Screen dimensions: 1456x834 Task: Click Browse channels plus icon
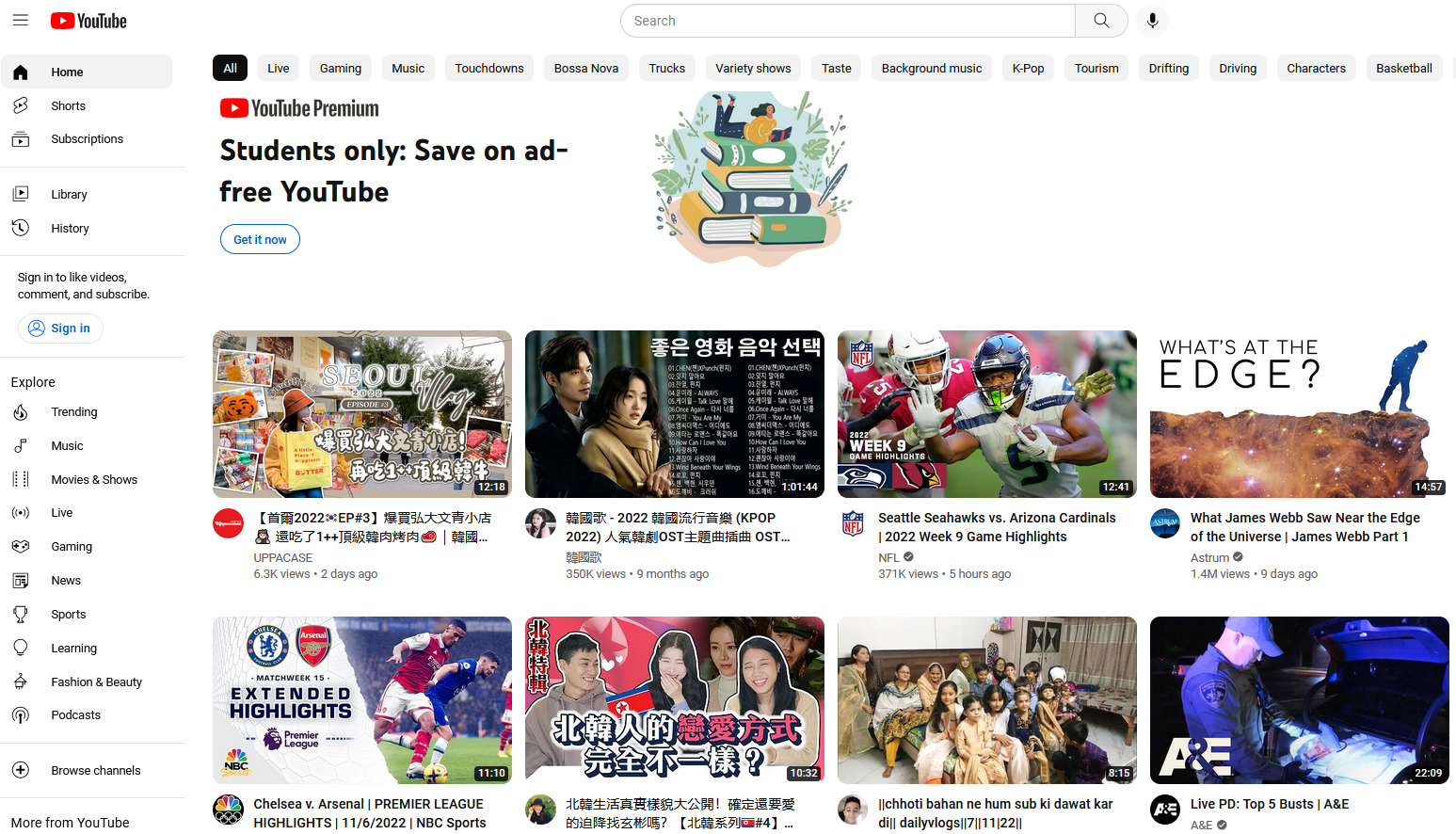21,770
